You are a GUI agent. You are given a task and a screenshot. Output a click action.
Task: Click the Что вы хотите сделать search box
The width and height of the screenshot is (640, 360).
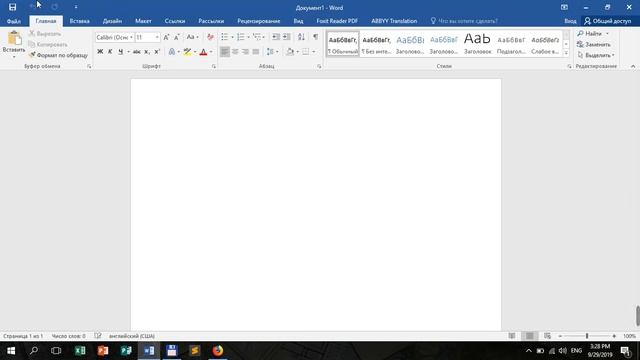click(464, 21)
